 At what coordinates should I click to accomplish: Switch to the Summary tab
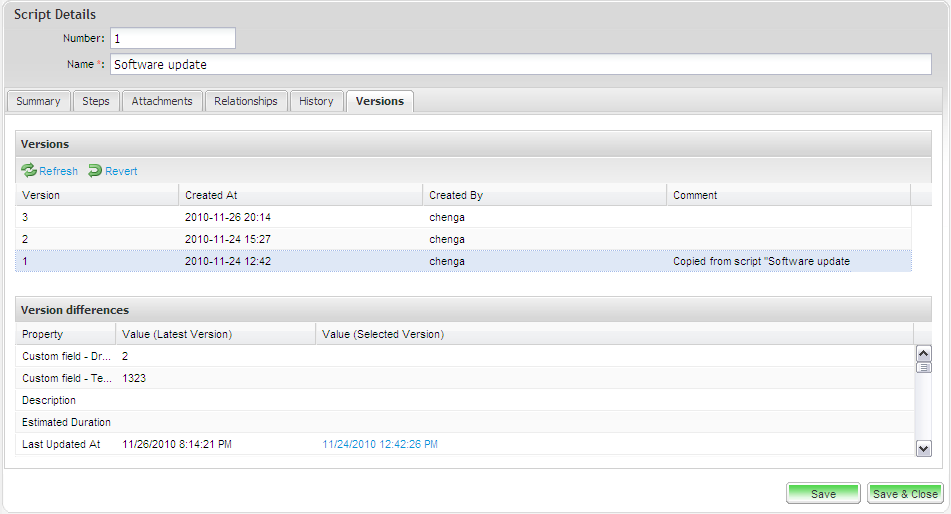coord(38,101)
